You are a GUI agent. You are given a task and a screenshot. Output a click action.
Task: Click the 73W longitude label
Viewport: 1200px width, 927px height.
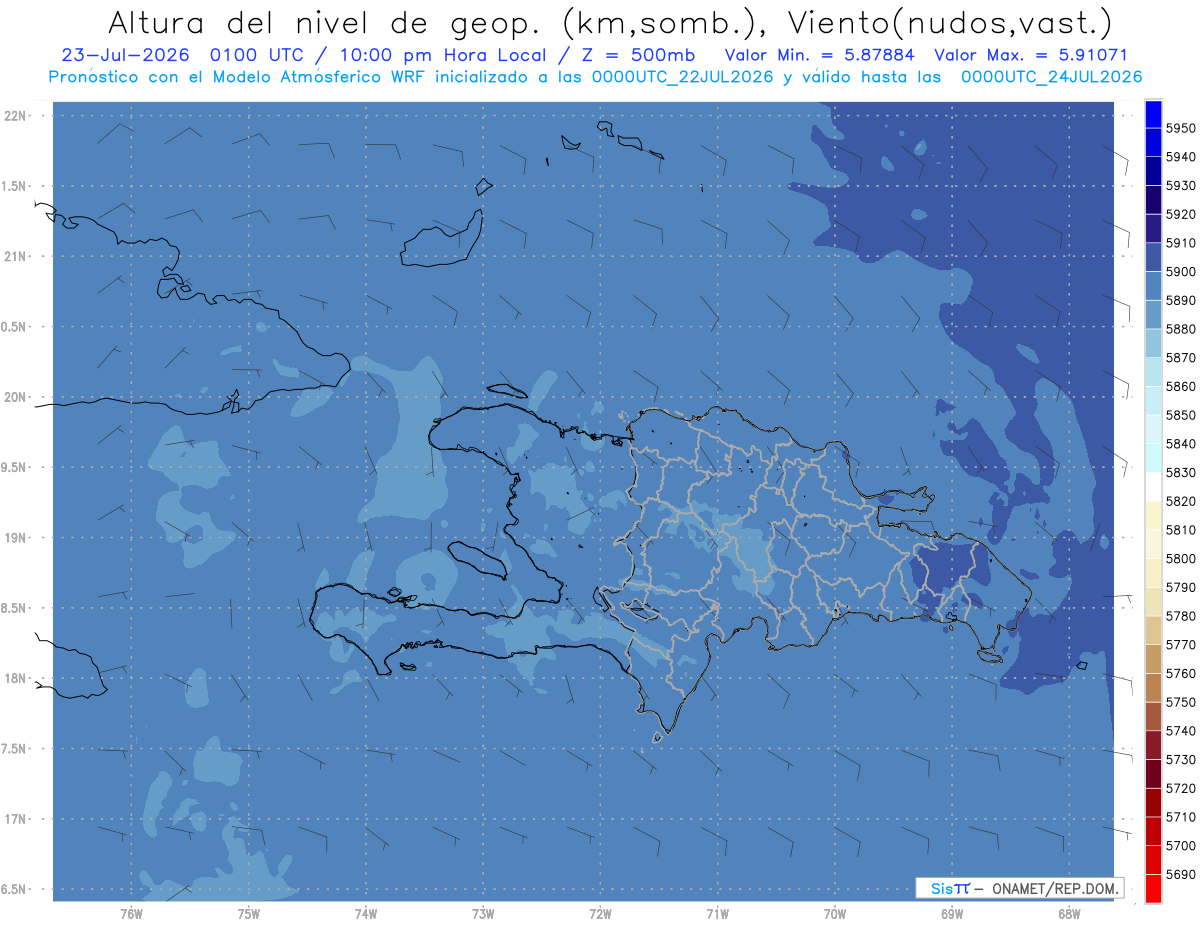pyautogui.click(x=483, y=914)
